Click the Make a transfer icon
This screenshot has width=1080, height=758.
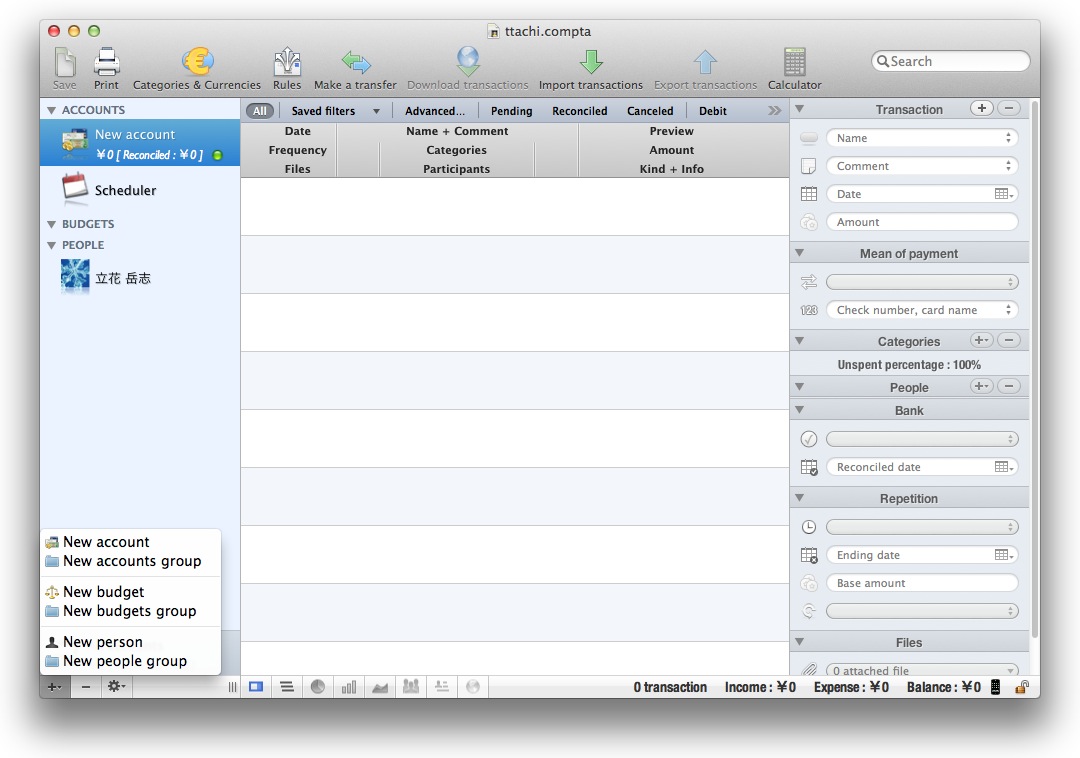[x=355, y=63]
